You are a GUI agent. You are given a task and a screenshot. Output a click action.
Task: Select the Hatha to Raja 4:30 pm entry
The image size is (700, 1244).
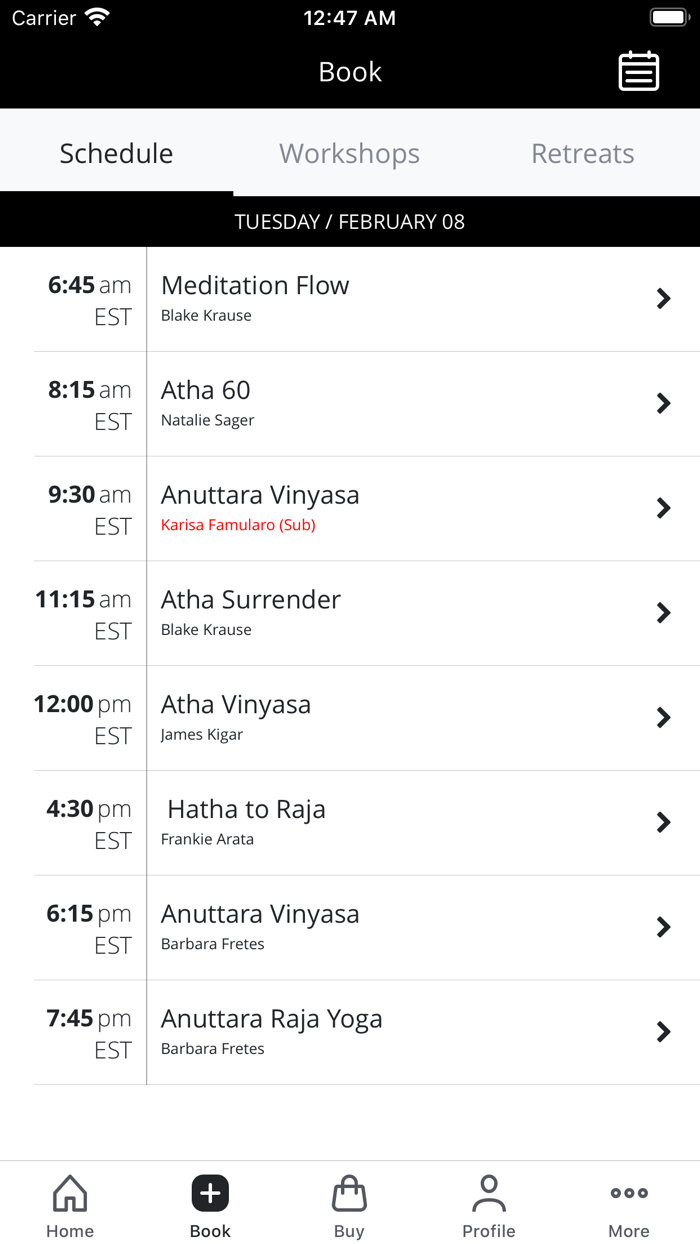pyautogui.click(x=350, y=822)
